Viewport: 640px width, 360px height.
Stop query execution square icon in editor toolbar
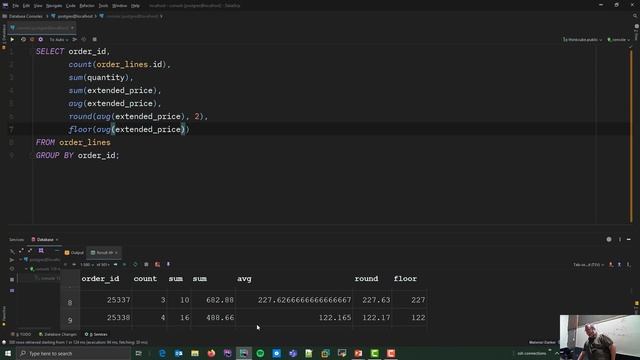coord(94,40)
